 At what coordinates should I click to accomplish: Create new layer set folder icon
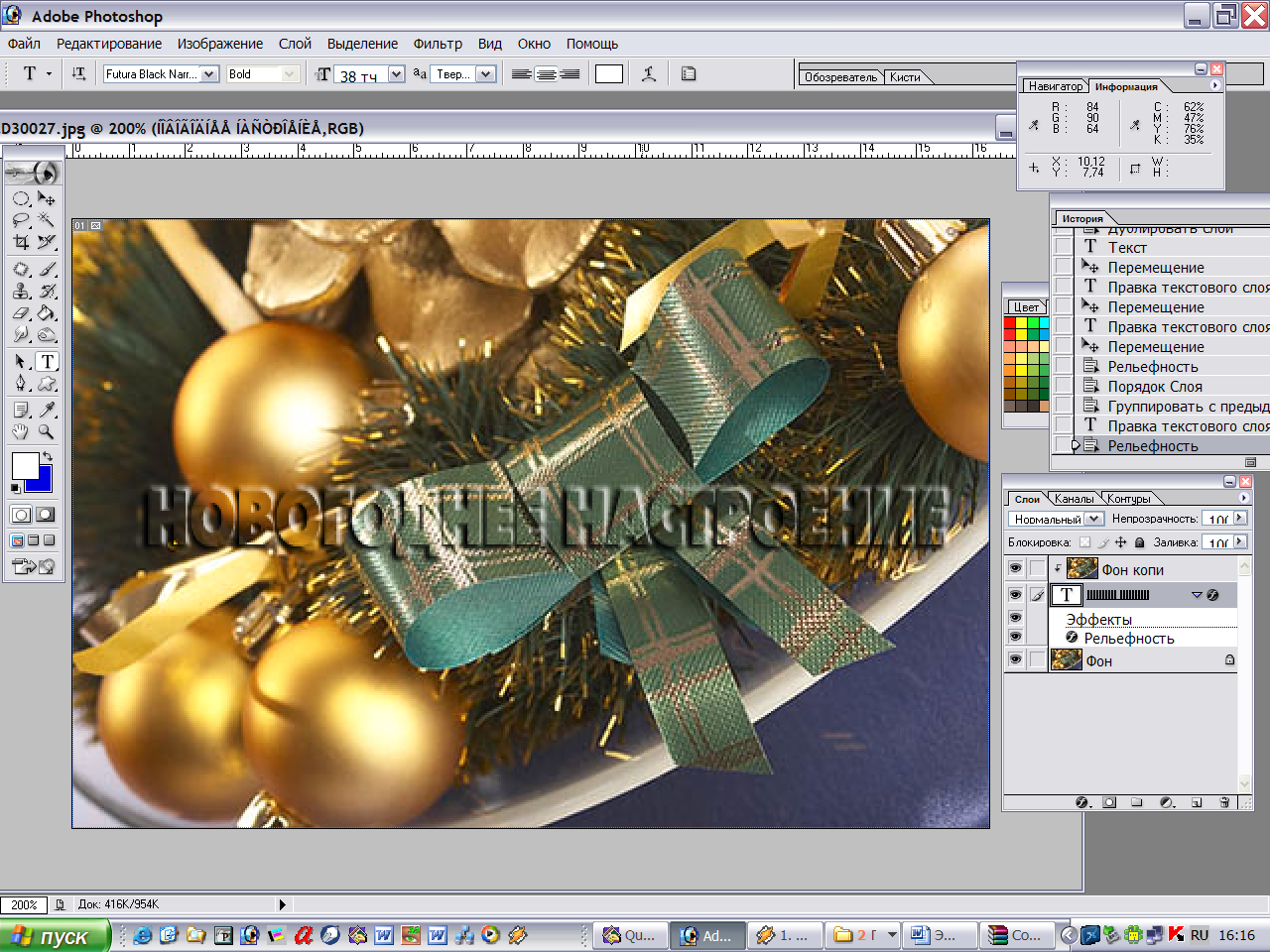[1137, 802]
